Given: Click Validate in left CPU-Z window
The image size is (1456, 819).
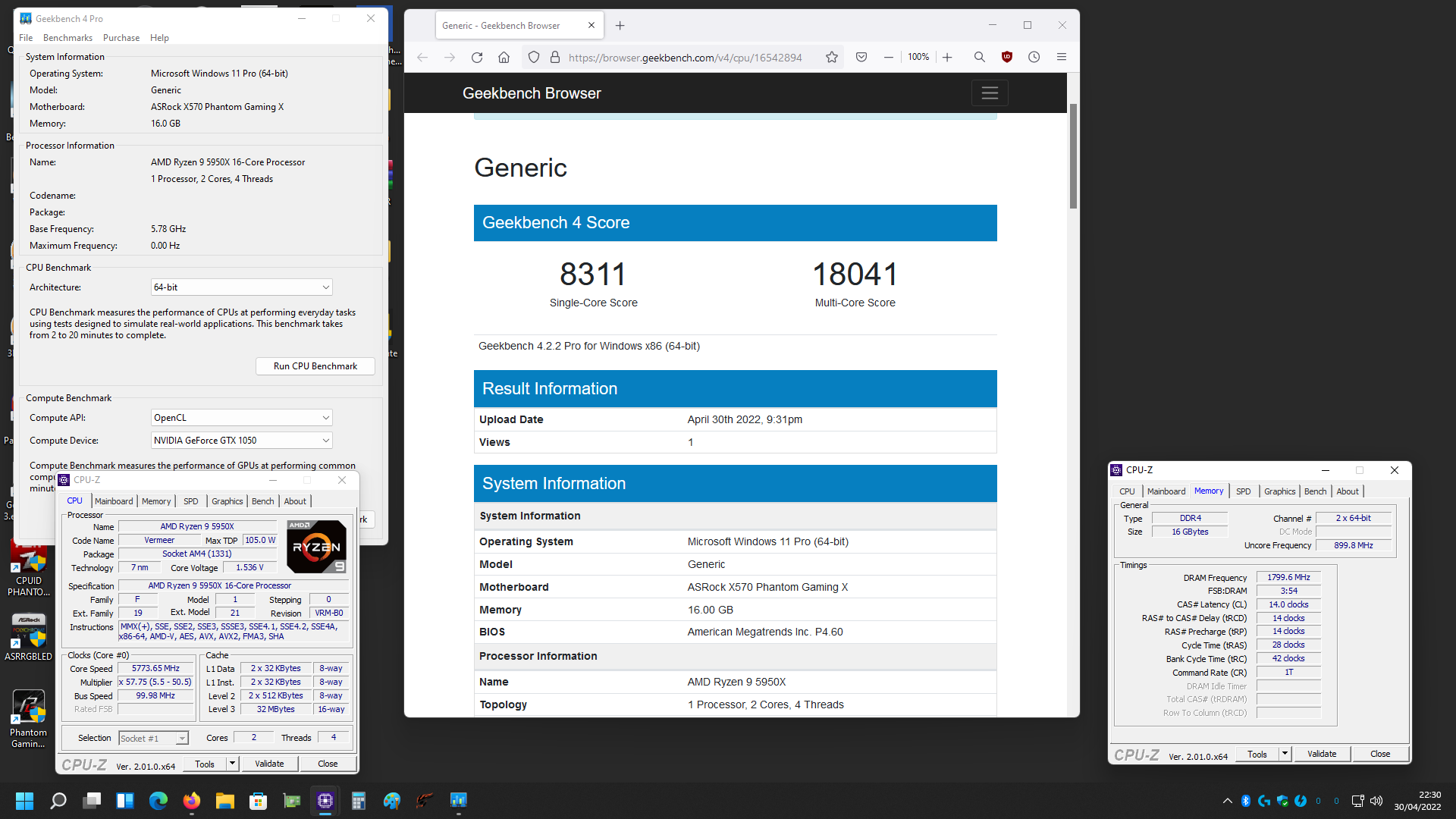Looking at the screenshot, I should pos(269,764).
